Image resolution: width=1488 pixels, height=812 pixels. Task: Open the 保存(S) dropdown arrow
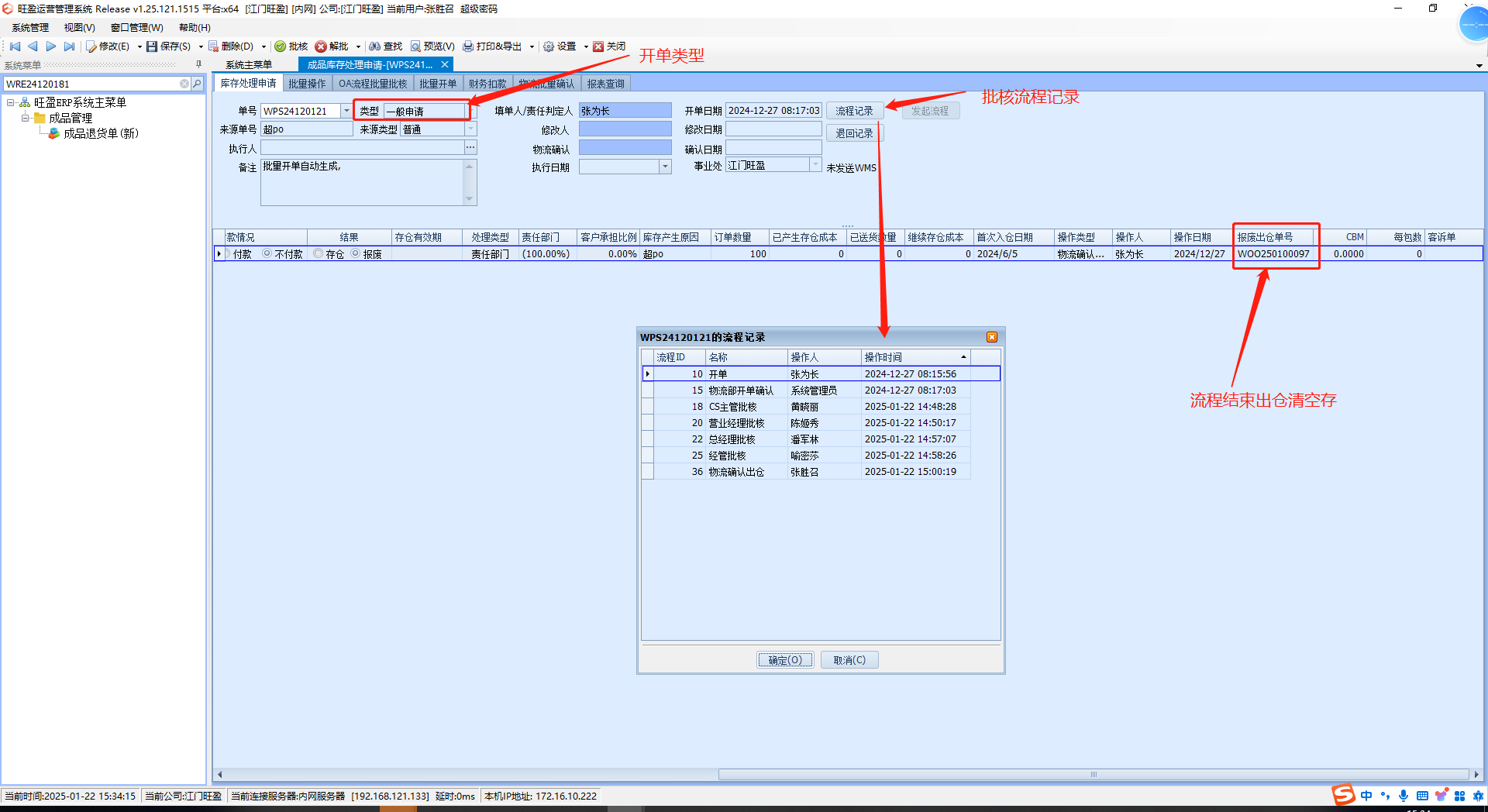(x=201, y=46)
